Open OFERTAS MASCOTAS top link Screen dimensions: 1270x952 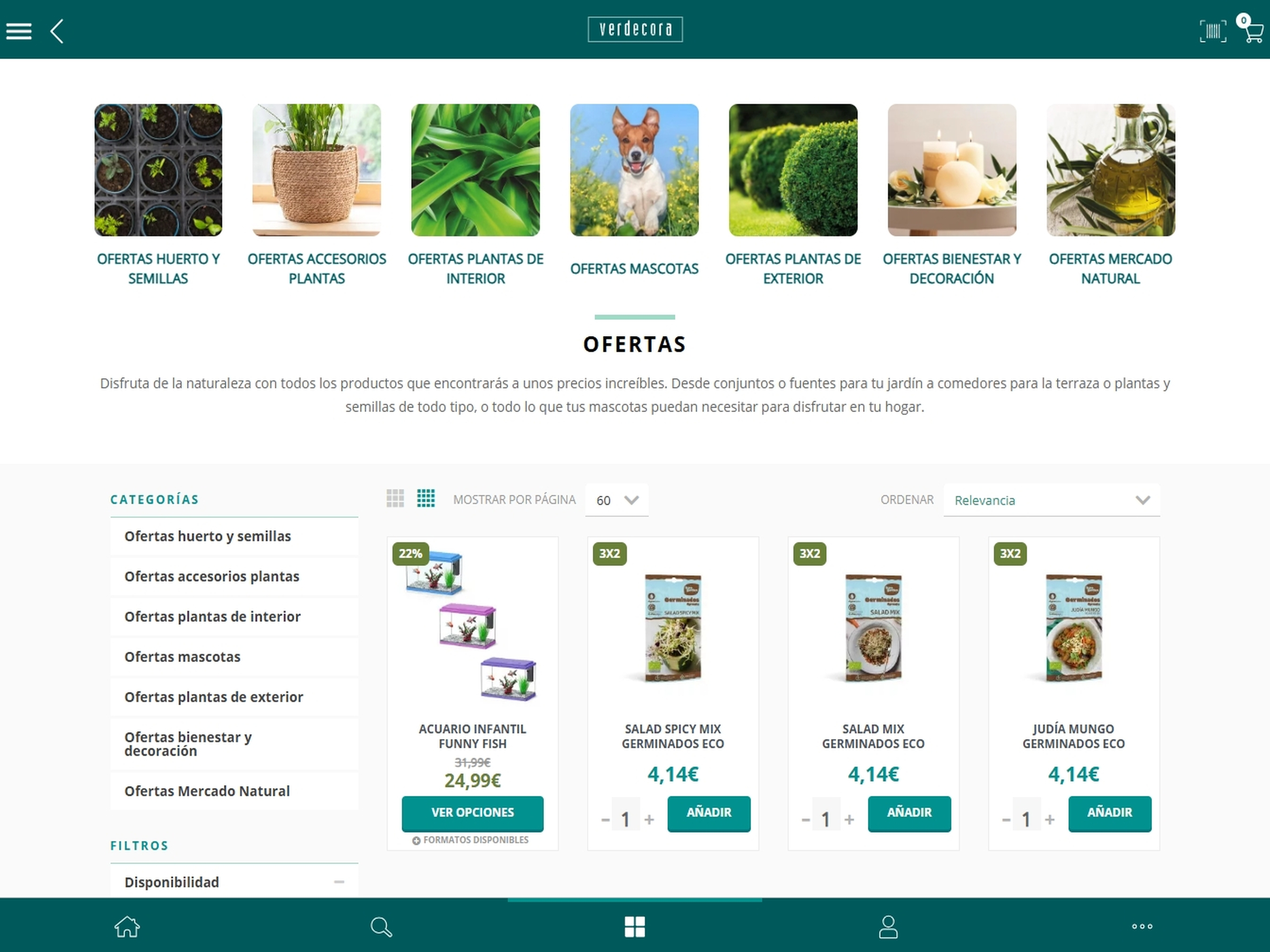tap(635, 269)
